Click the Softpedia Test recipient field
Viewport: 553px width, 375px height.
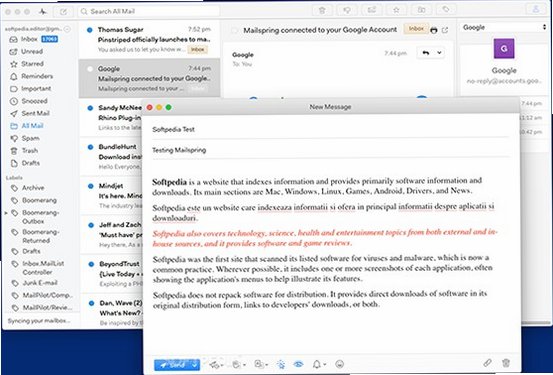coord(330,129)
